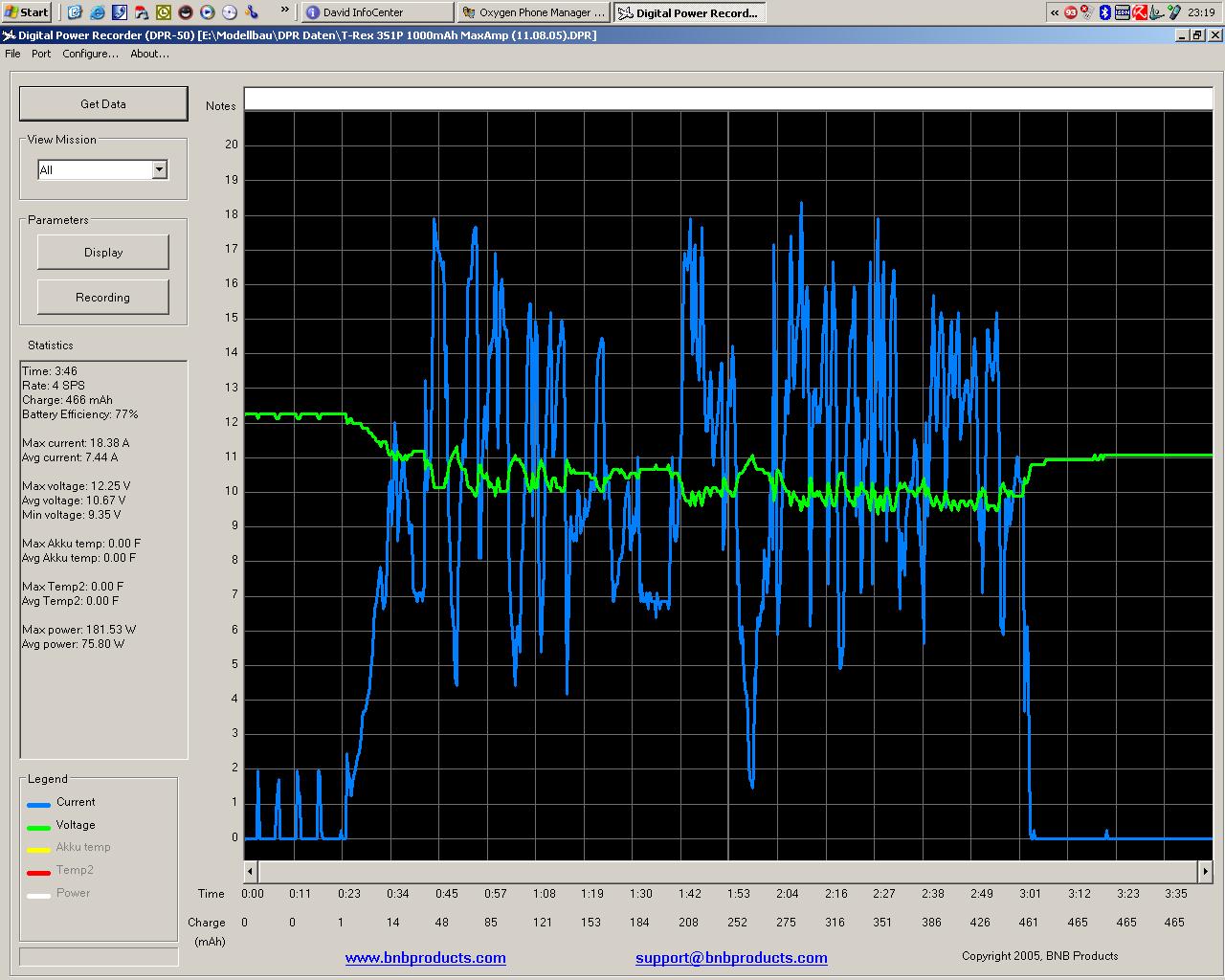
Task: Click the red-and-white quick launch icon
Action: pos(142,12)
